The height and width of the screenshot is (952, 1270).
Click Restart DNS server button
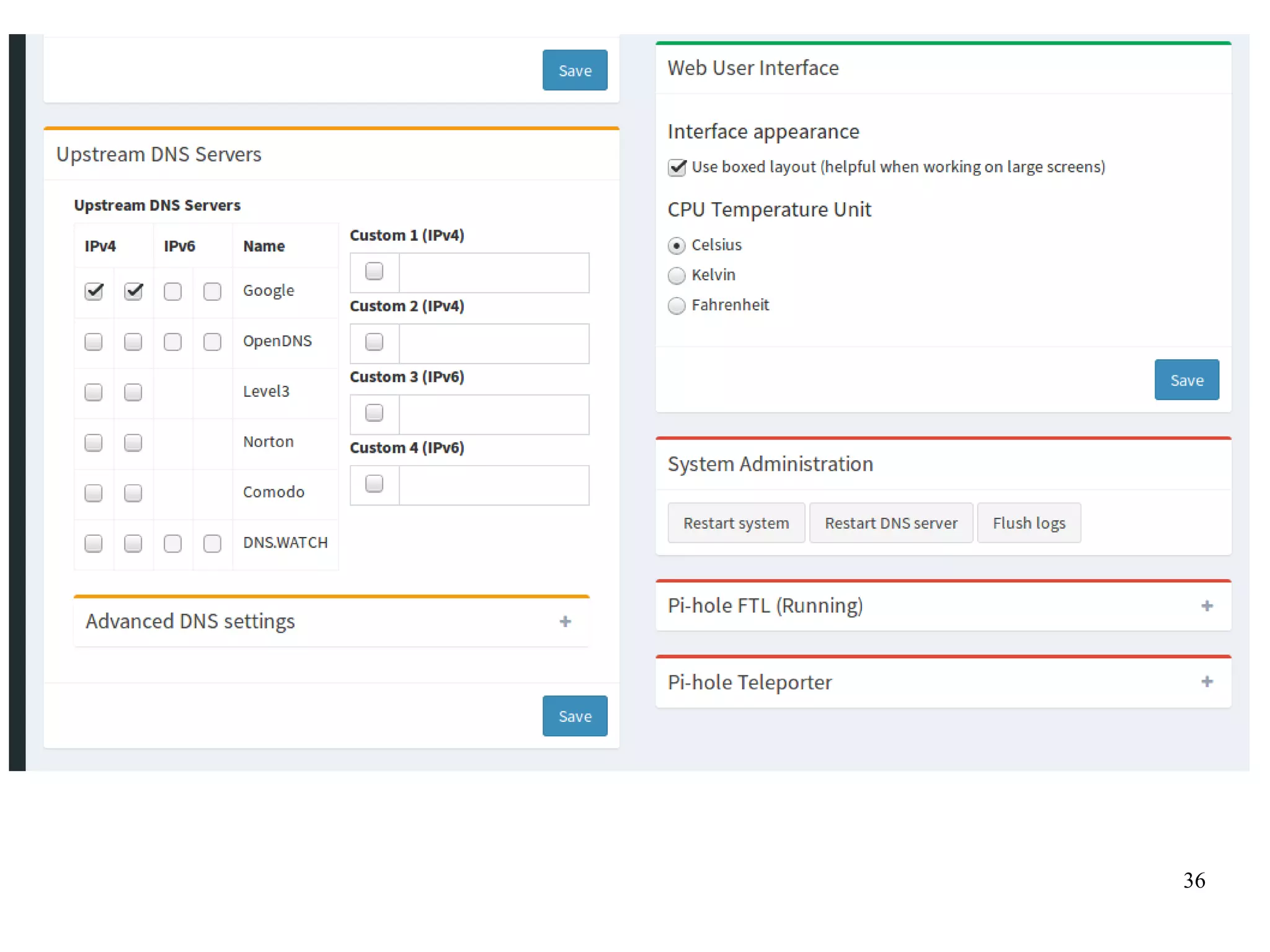click(x=890, y=523)
